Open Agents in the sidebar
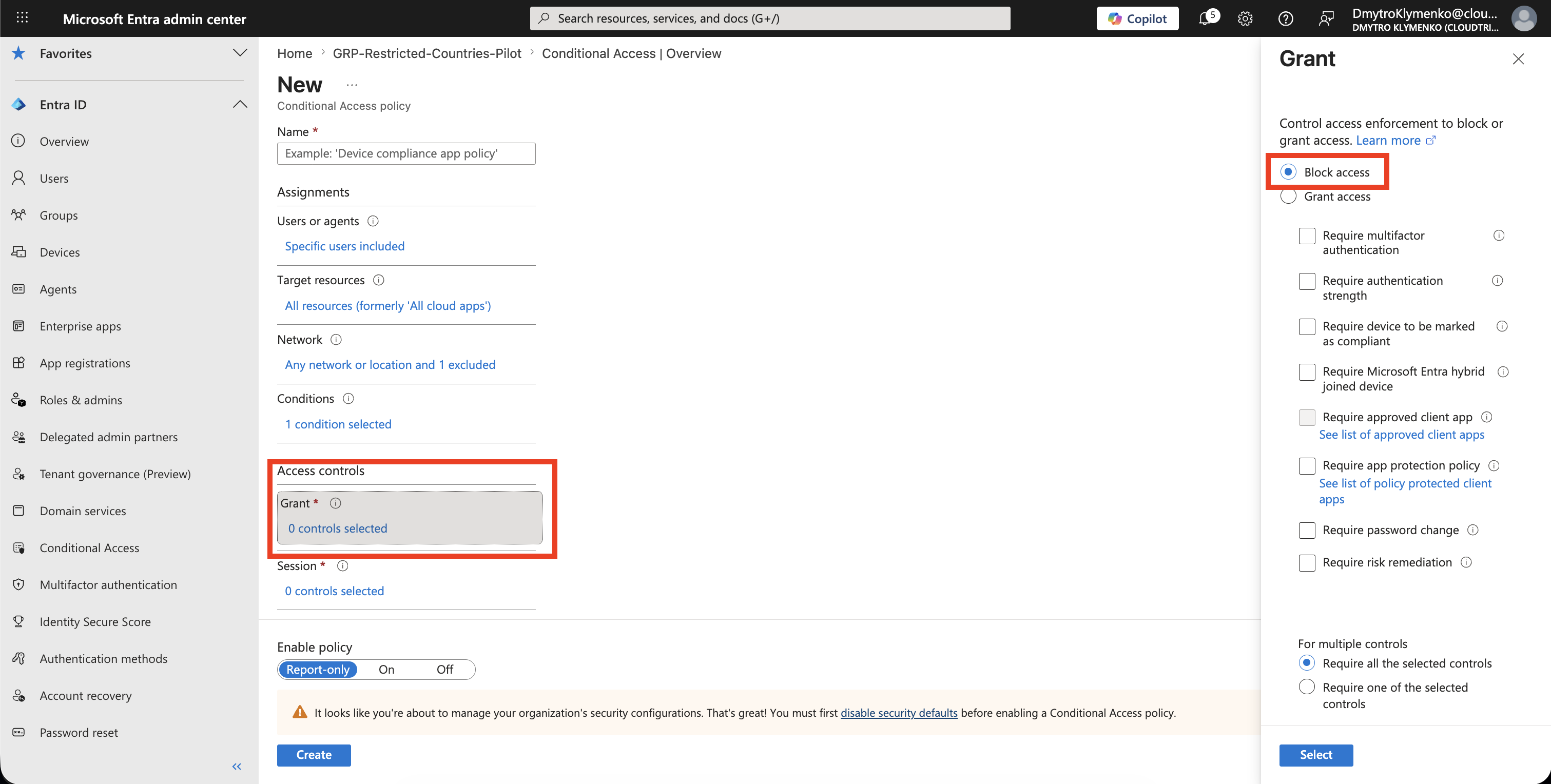 coord(58,289)
